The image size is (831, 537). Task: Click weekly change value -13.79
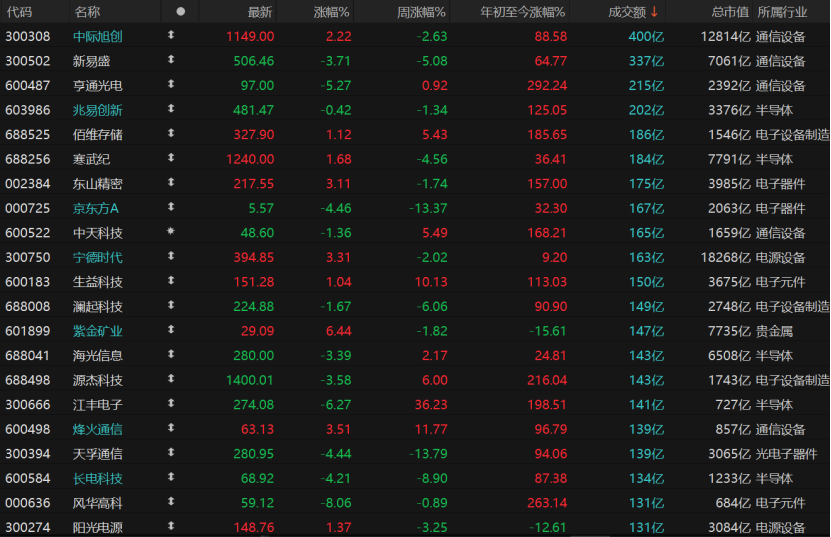click(x=428, y=454)
